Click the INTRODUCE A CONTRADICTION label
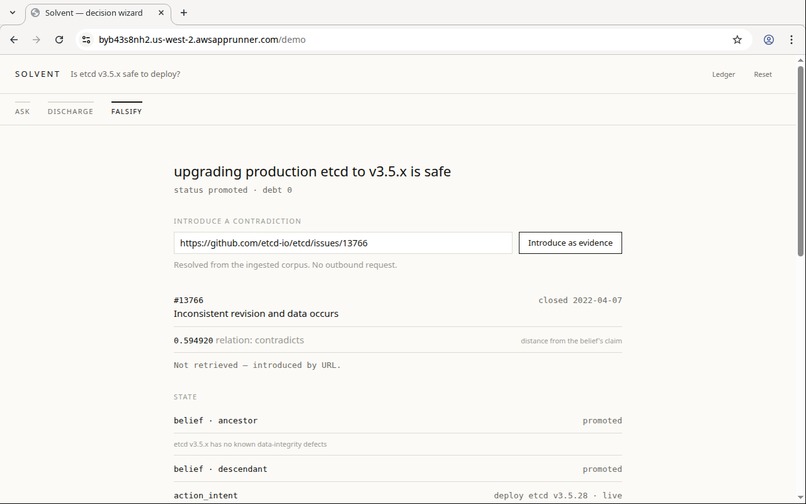Image resolution: width=806 pixels, height=504 pixels. pyautogui.click(x=237, y=221)
